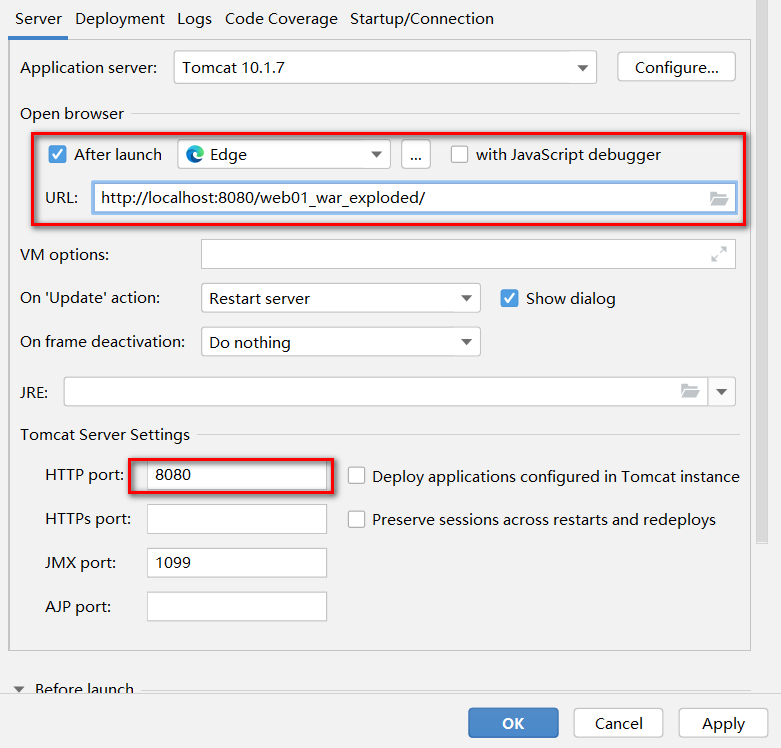This screenshot has height=748, width=781.
Task: Check Deploy applications configured in Tomcat instance
Action: [356, 476]
